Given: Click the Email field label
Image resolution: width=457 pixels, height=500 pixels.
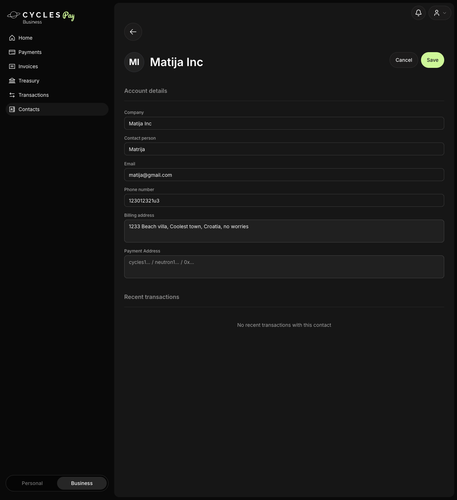Looking at the screenshot, I should (x=130, y=164).
